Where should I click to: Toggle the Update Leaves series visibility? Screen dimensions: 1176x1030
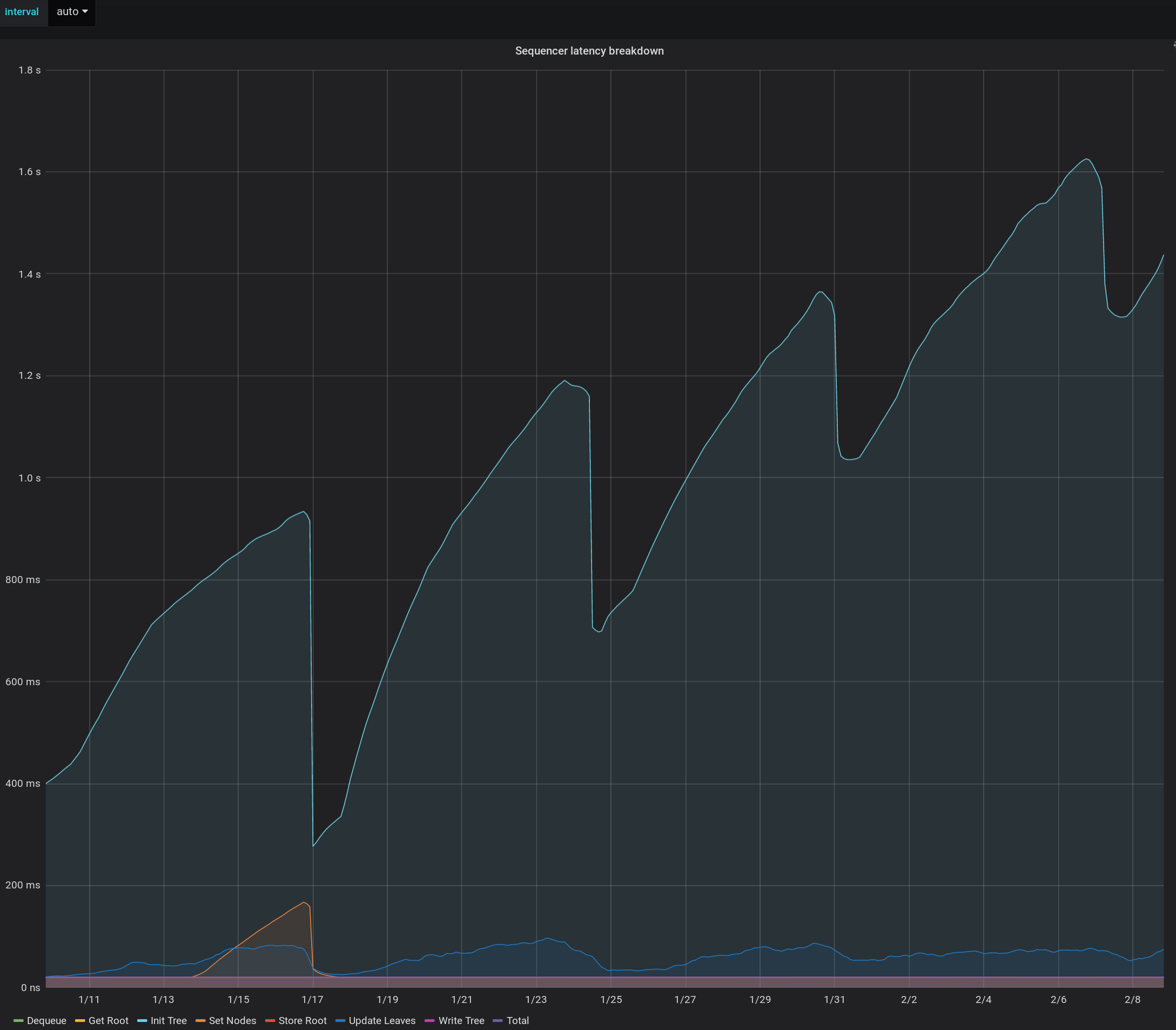tap(381, 1020)
